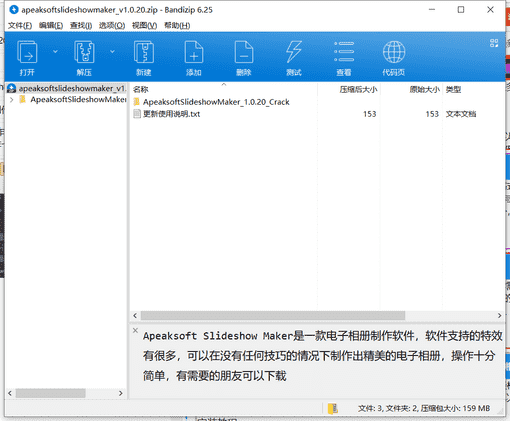This screenshot has height=421, width=510.
Task: Open the 帮助(H) menu
Action: (x=177, y=25)
